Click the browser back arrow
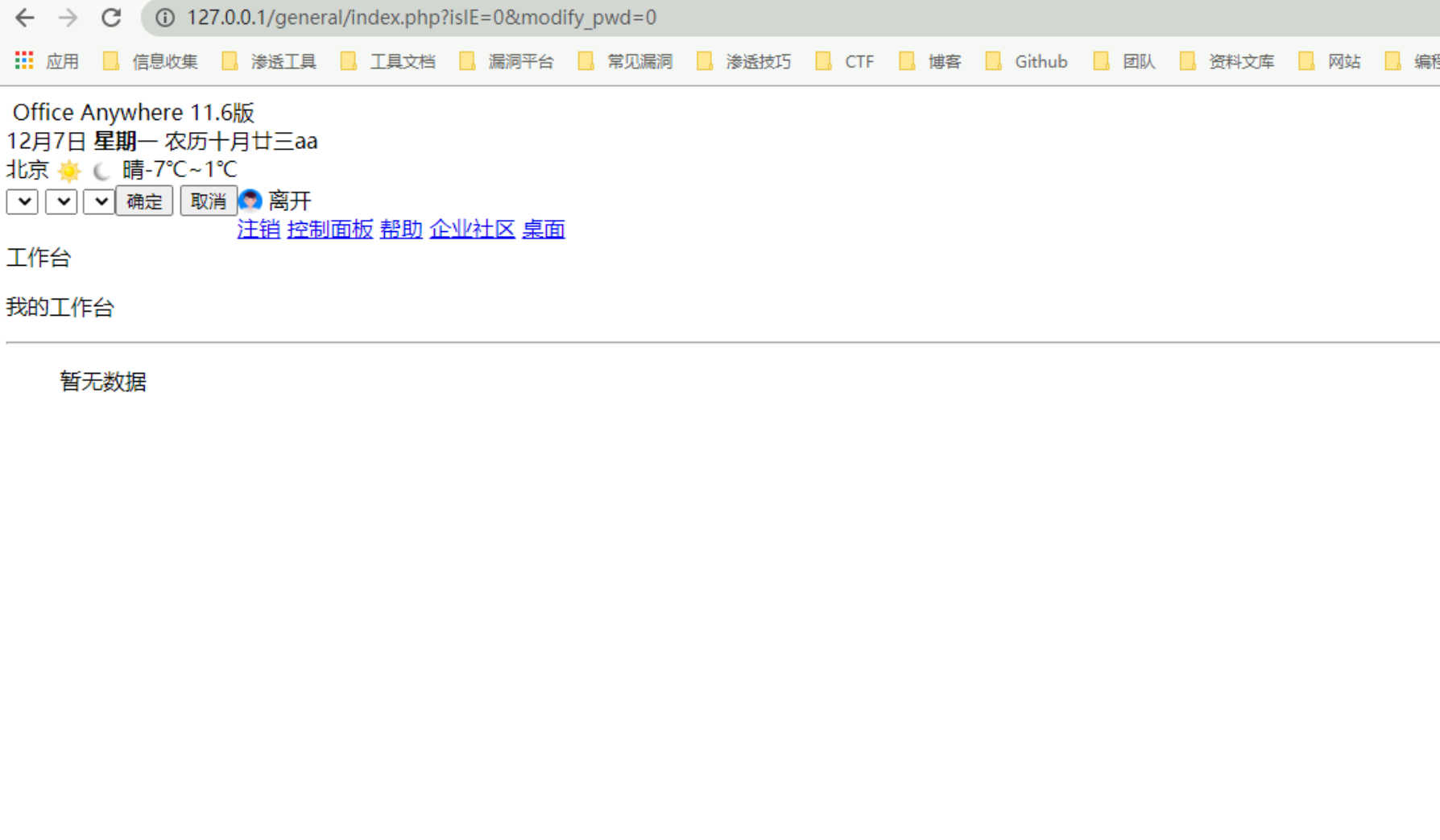The image size is (1440, 840). pyautogui.click(x=25, y=18)
